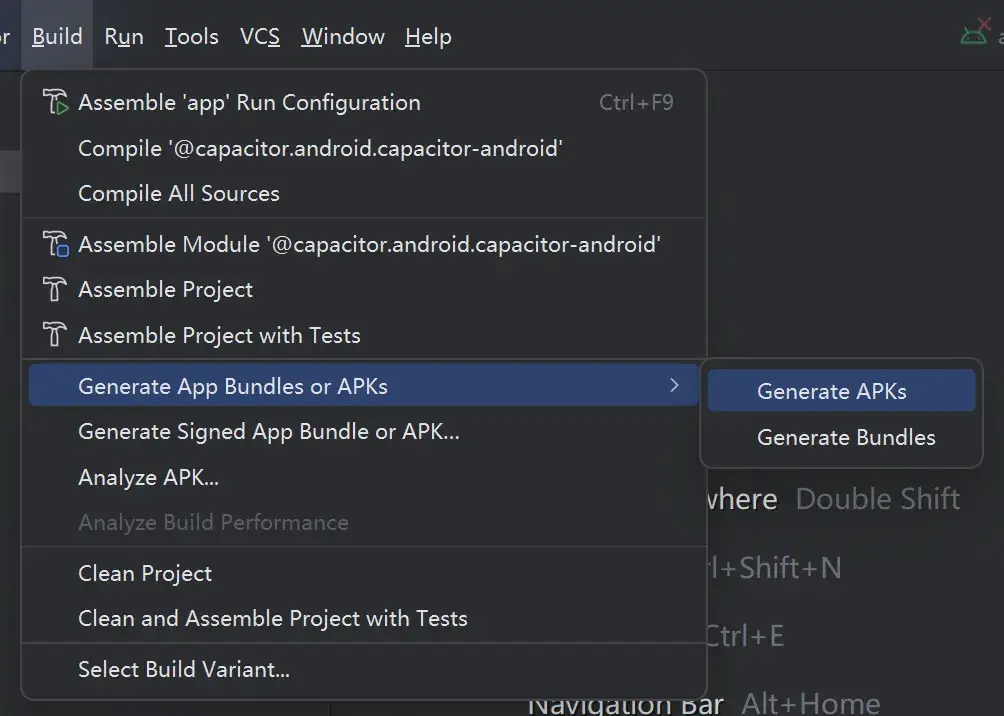Open the Build menu
1004x716 pixels.
57,36
